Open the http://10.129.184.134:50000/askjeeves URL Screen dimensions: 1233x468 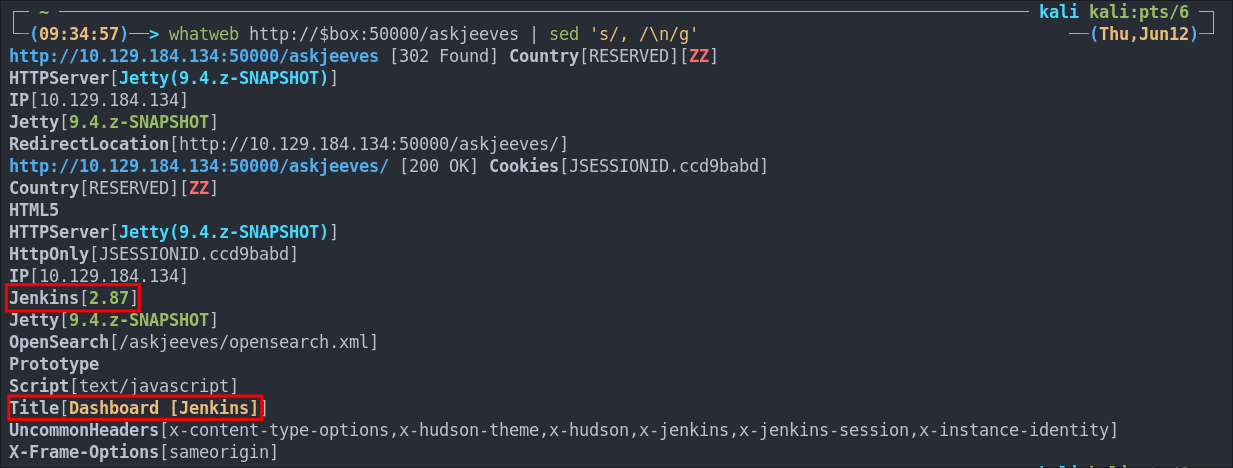coord(194,55)
